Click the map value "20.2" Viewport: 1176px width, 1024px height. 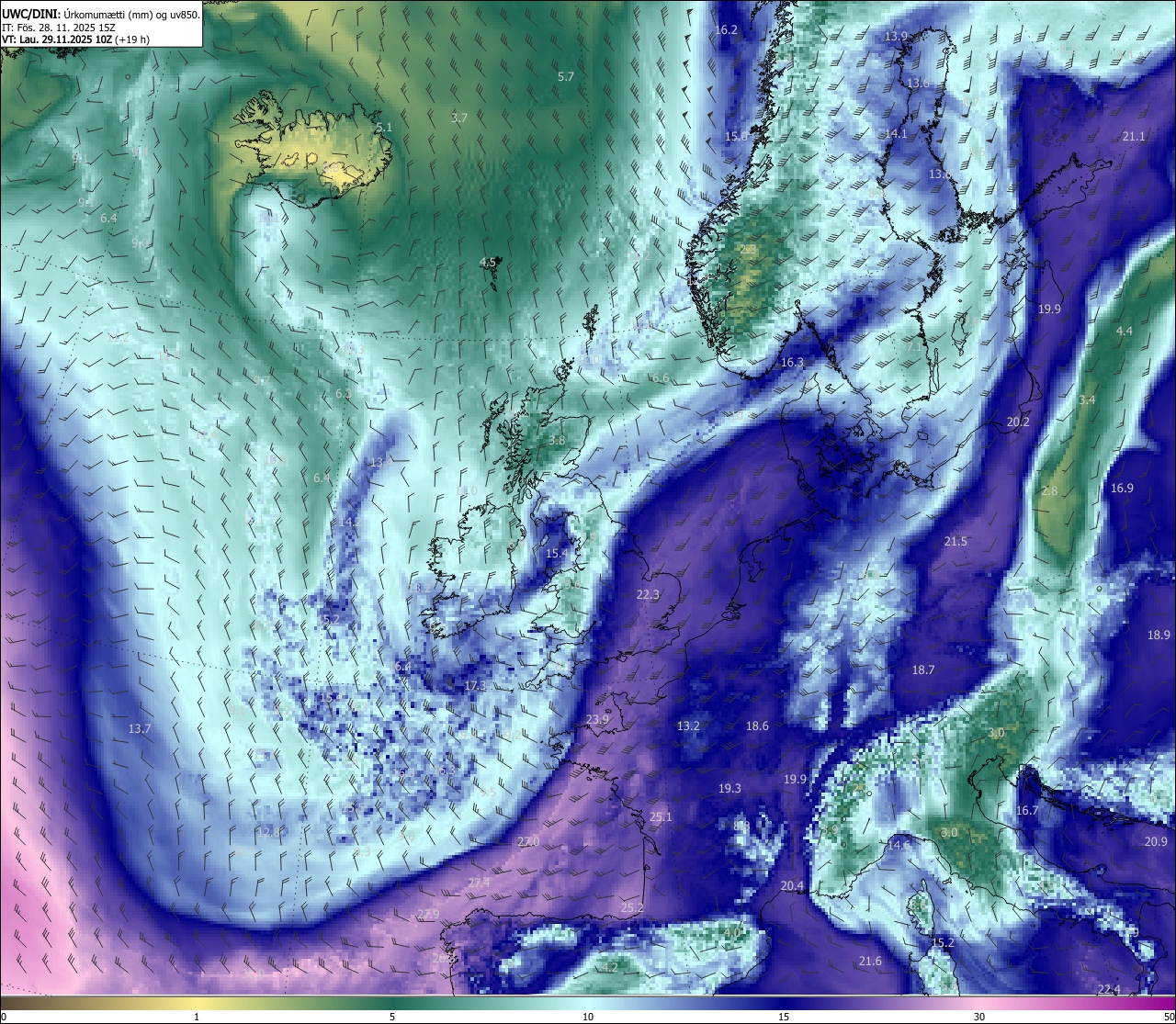pyautogui.click(x=1018, y=422)
